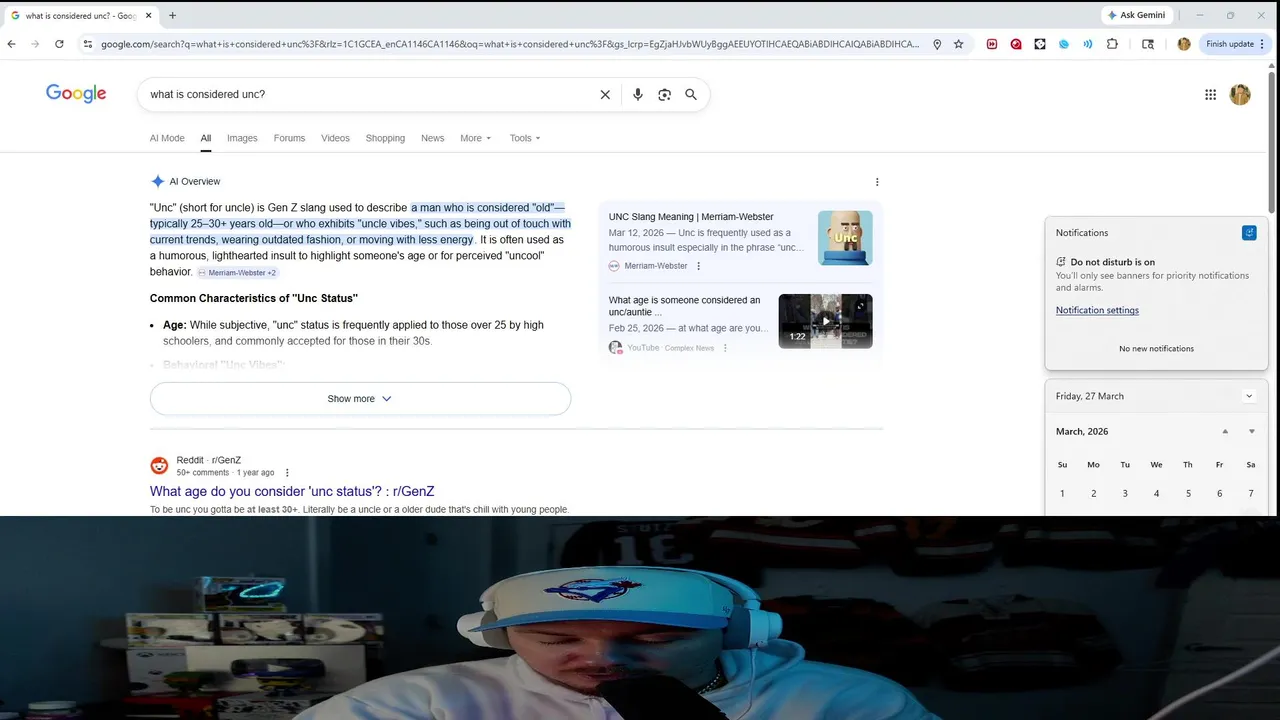This screenshot has height=720, width=1280.
Task: Open the Tools dropdown
Action: click(525, 138)
